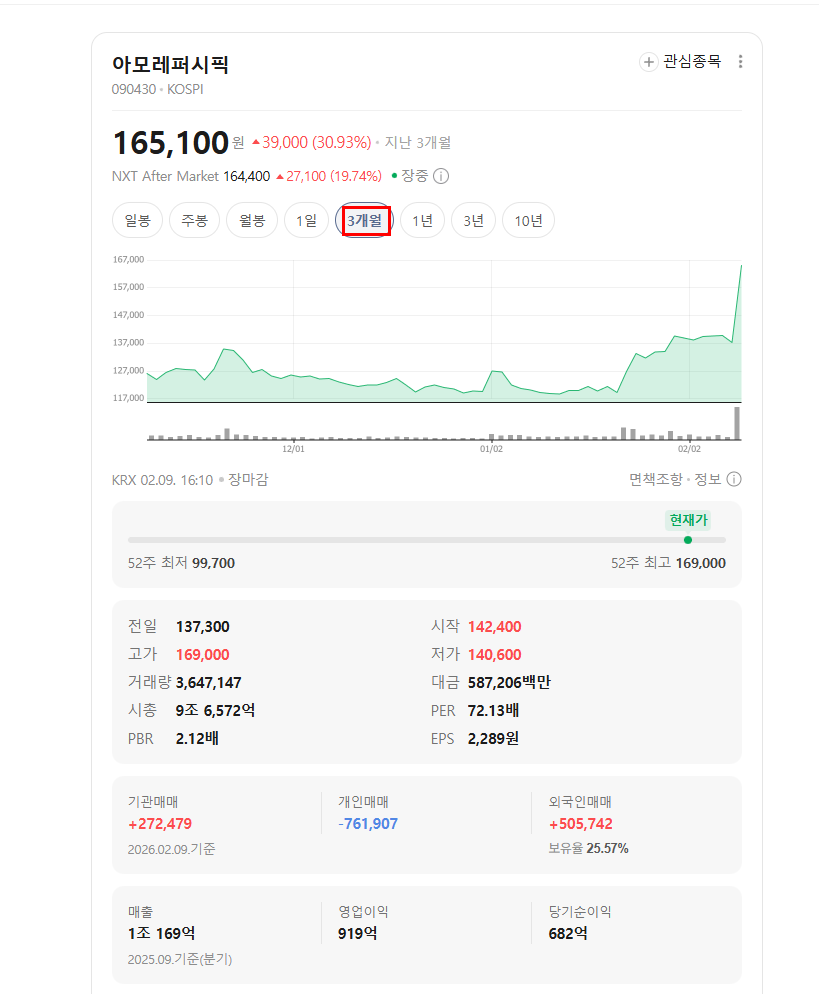Click the 시총 9조 6,572억 value
819x994 pixels.
coord(216,711)
